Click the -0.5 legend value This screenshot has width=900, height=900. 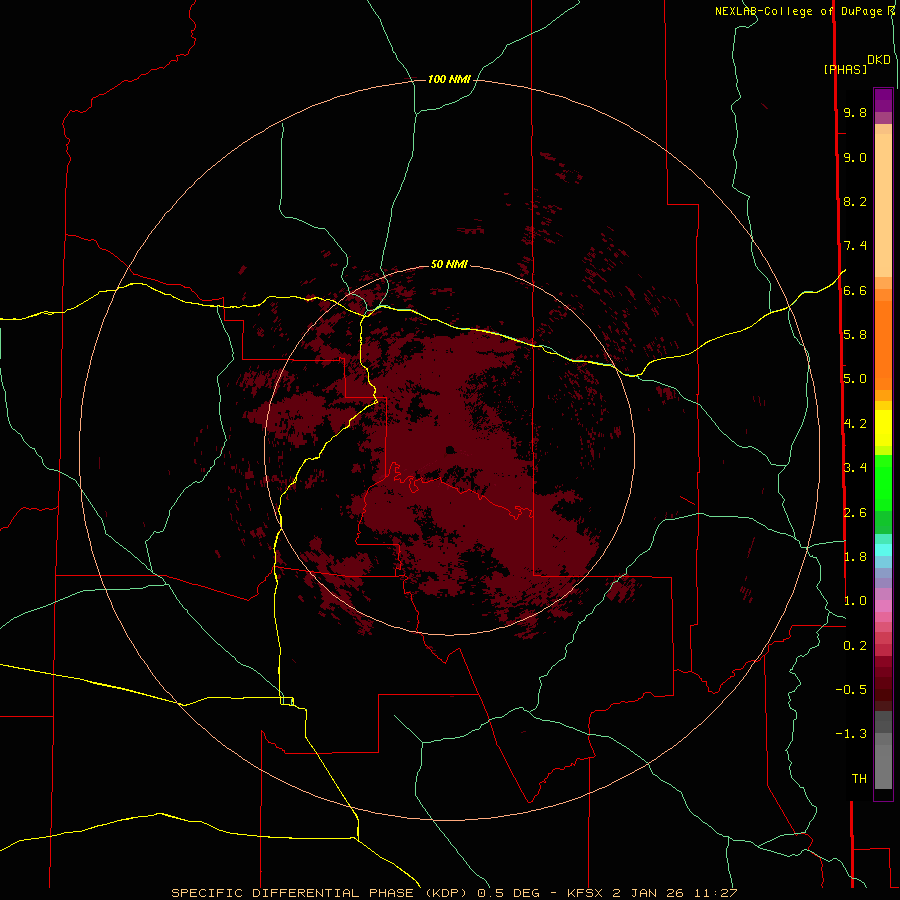pyautogui.click(x=851, y=690)
